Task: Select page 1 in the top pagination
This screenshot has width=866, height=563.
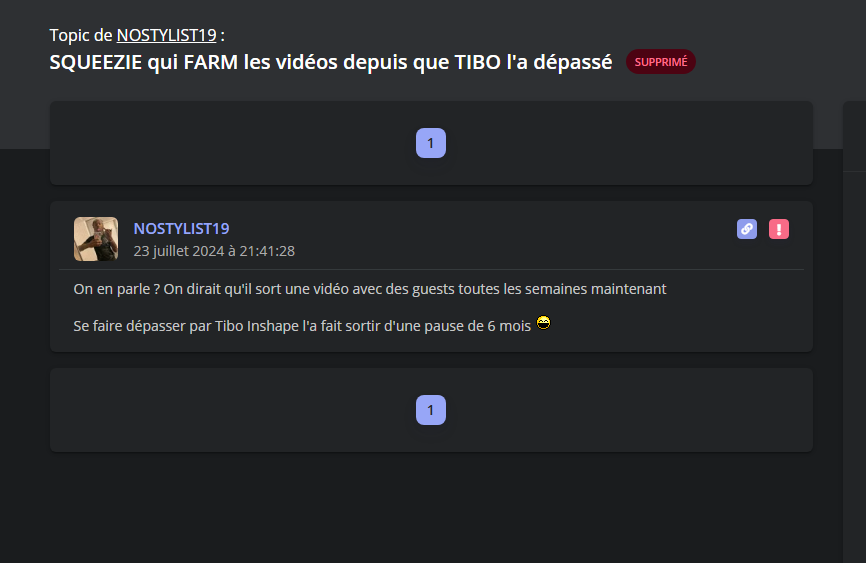Action: [x=431, y=143]
